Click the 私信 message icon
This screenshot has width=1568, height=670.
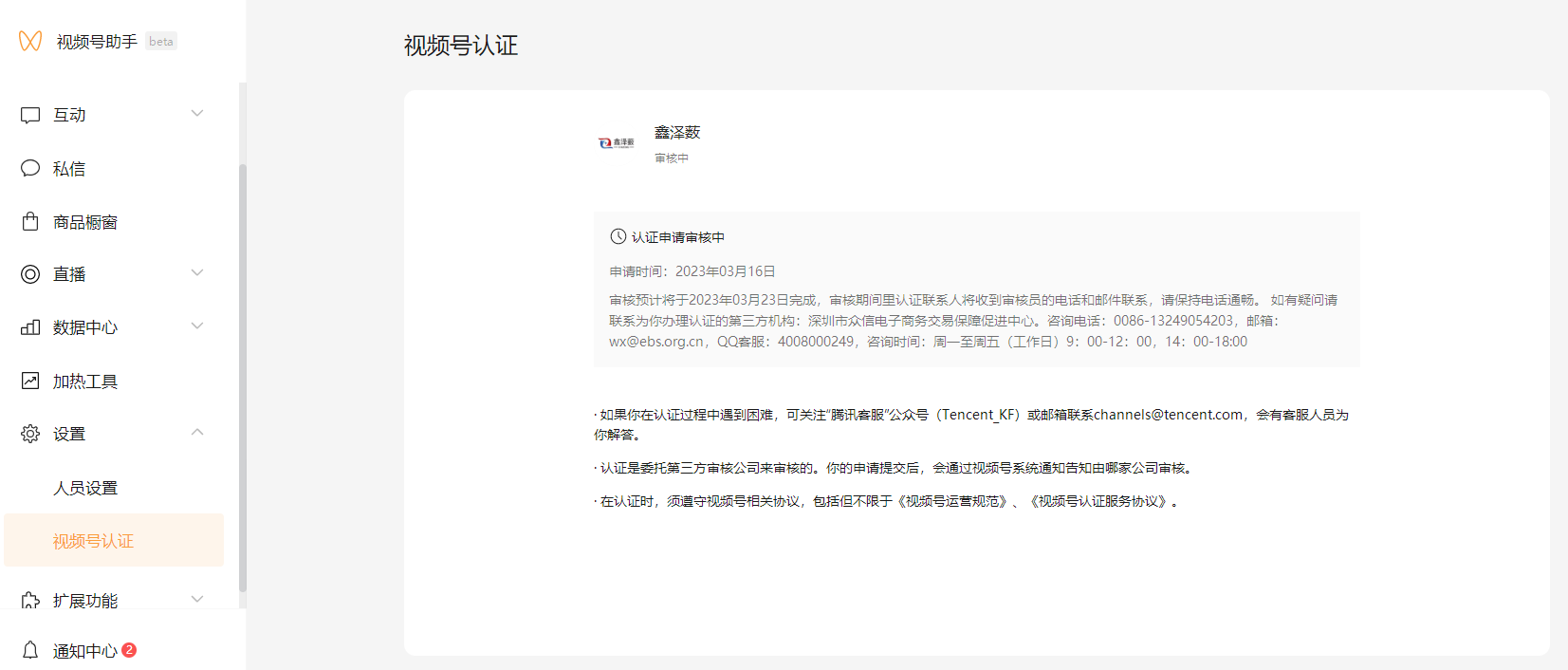tap(30, 168)
